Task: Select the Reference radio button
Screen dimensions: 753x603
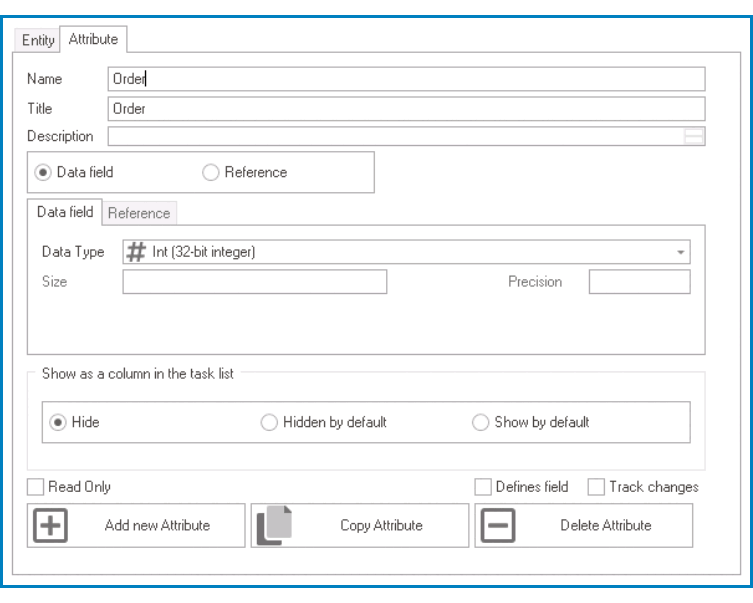Action: pos(210,172)
